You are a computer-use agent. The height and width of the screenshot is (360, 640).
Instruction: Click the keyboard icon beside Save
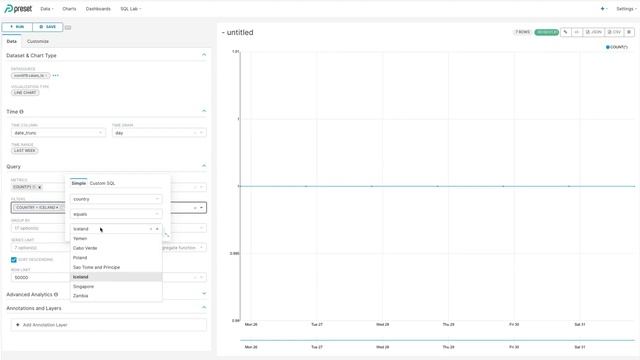tap(68, 27)
